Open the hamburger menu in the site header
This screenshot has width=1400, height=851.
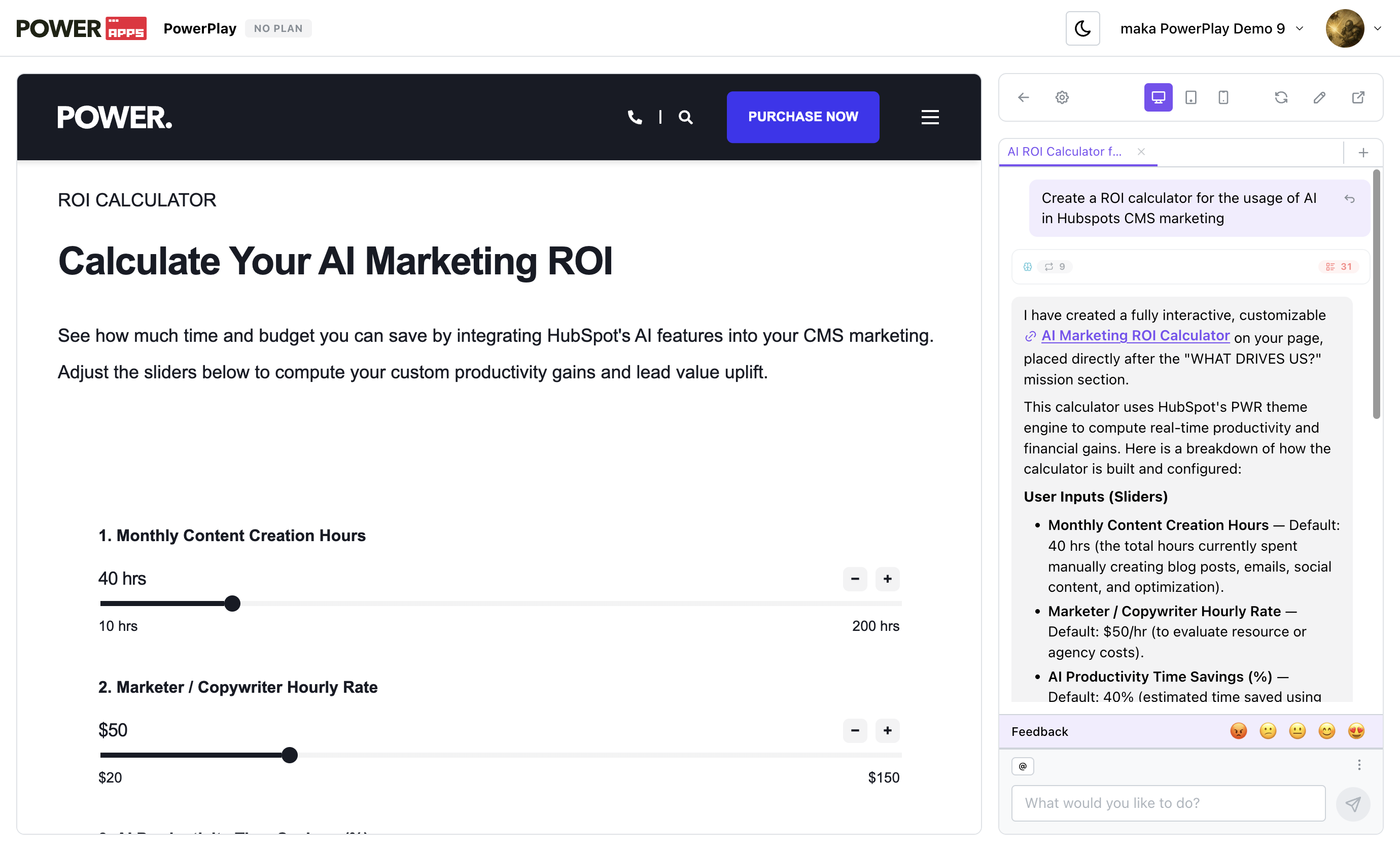pyautogui.click(x=930, y=117)
